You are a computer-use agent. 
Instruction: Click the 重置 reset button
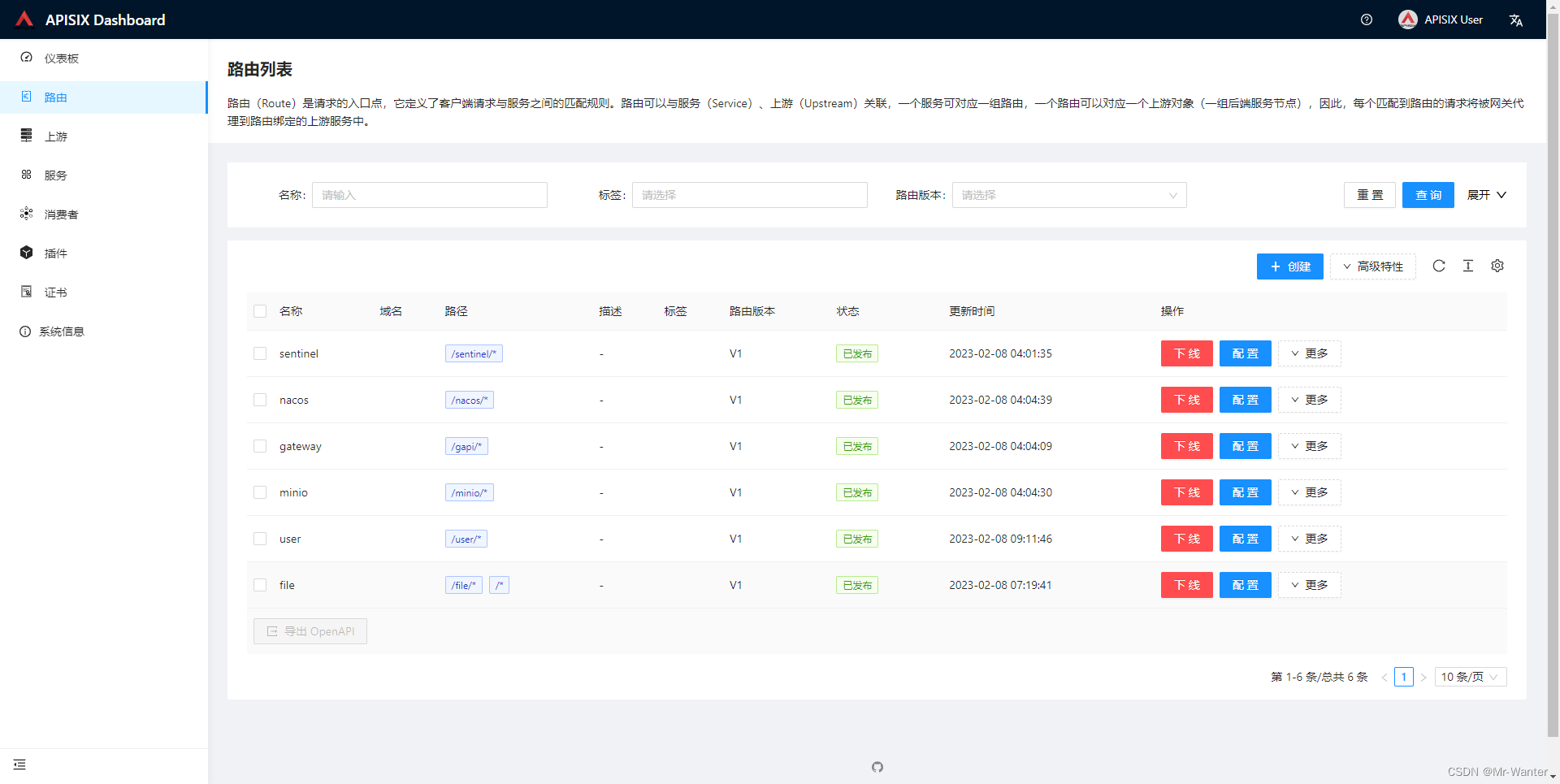(x=1370, y=195)
